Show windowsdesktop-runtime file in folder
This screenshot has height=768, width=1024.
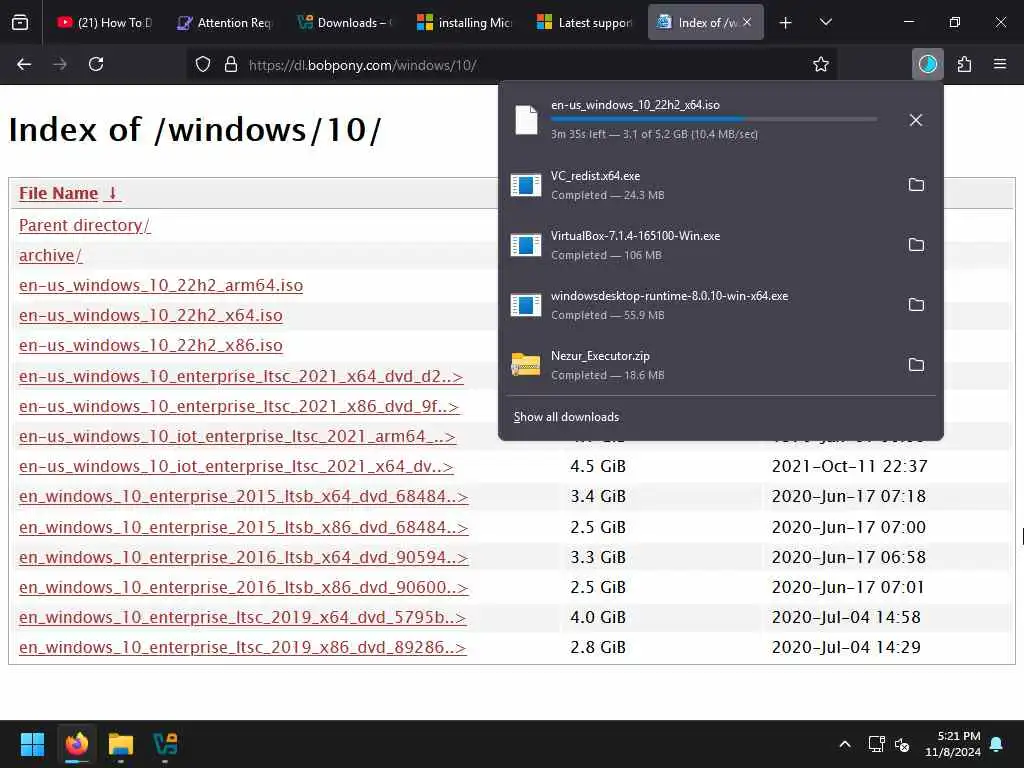point(916,305)
